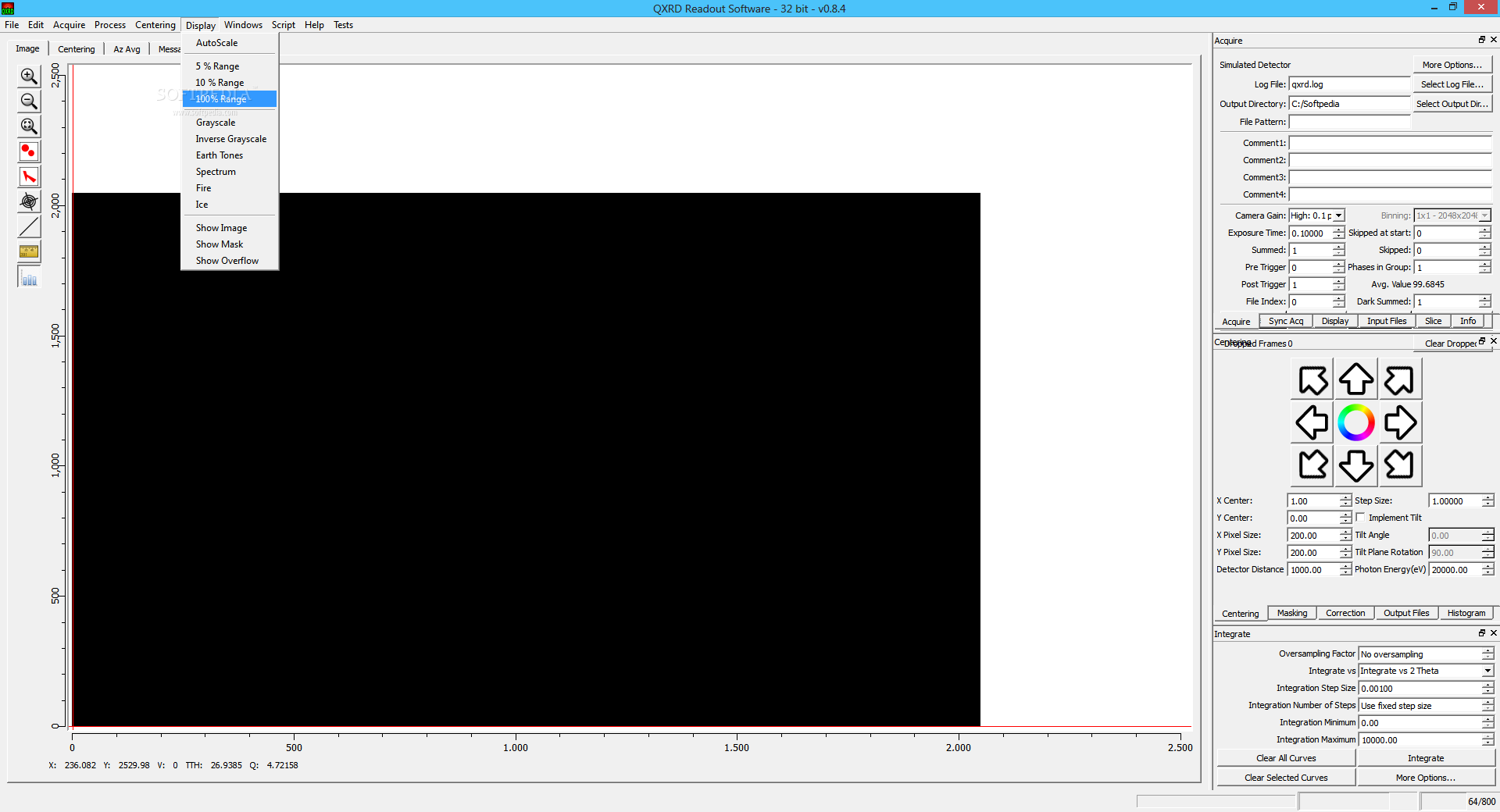Image resolution: width=1500 pixels, height=812 pixels.
Task: Click the rainbow color ring center button
Action: pyautogui.click(x=1356, y=422)
